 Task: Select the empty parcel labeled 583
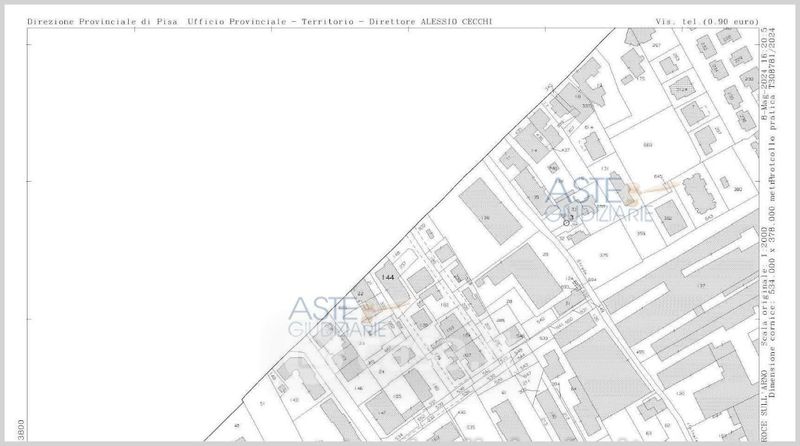pyautogui.click(x=647, y=146)
